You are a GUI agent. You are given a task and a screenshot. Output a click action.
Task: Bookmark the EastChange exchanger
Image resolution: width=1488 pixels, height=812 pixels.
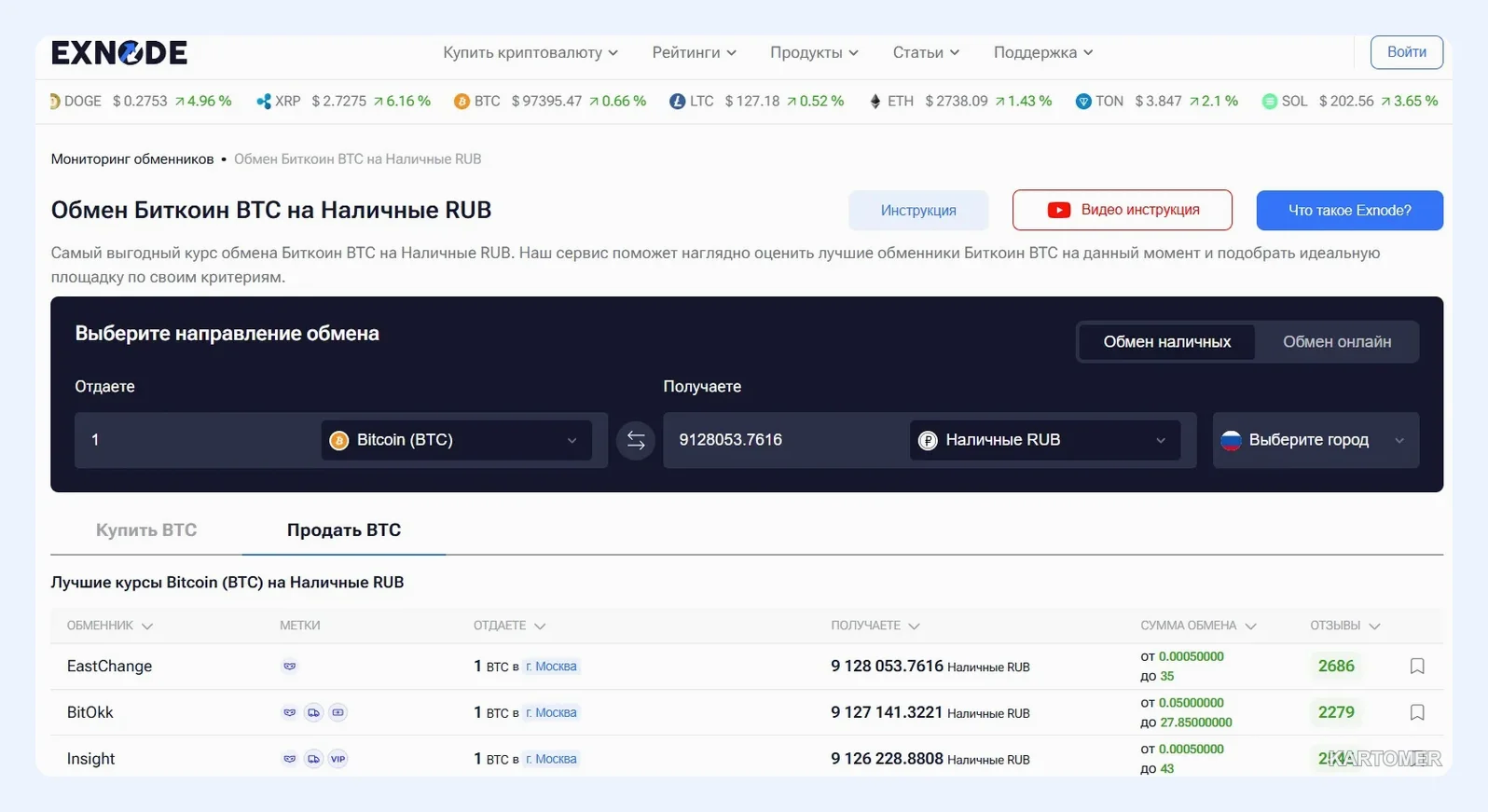[x=1417, y=666]
